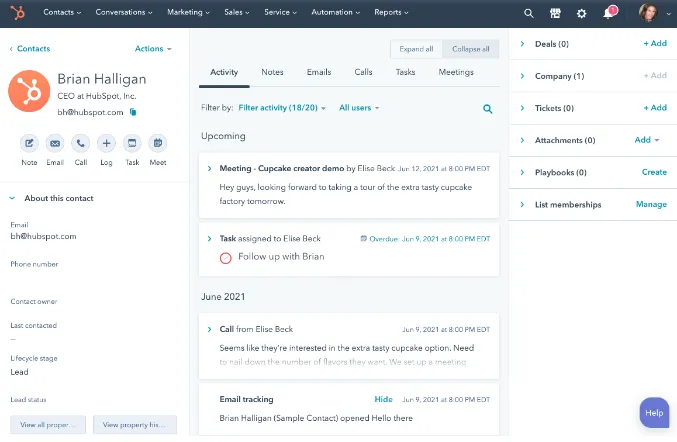Image resolution: width=677 pixels, height=442 pixels.
Task: Click the Note icon button
Action: (29, 143)
